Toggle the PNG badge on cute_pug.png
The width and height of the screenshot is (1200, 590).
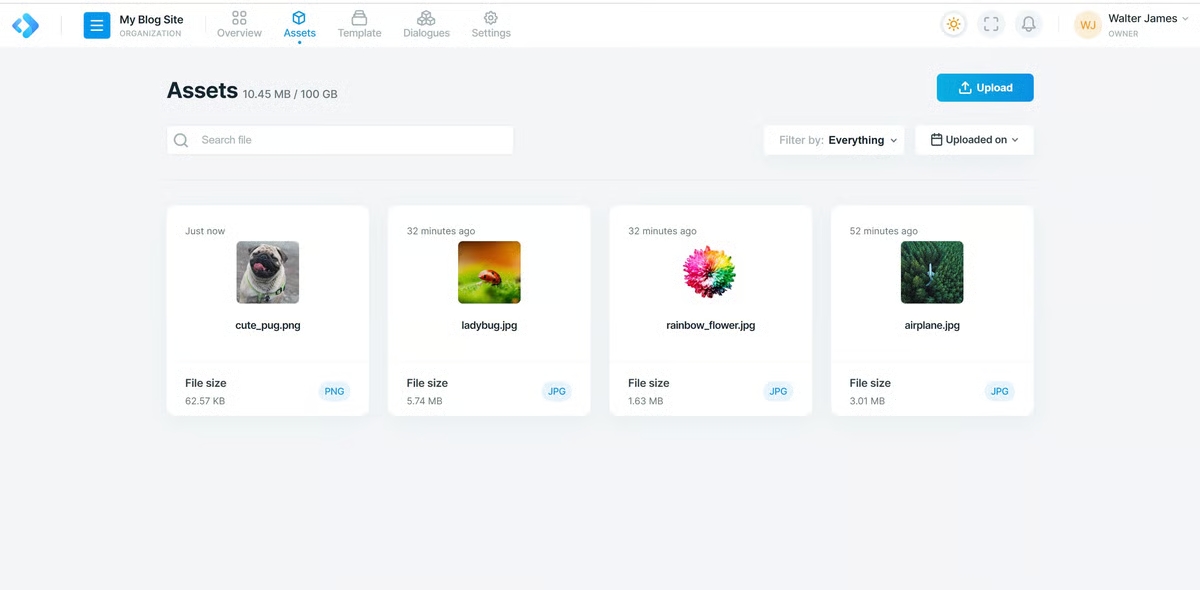[x=334, y=391]
